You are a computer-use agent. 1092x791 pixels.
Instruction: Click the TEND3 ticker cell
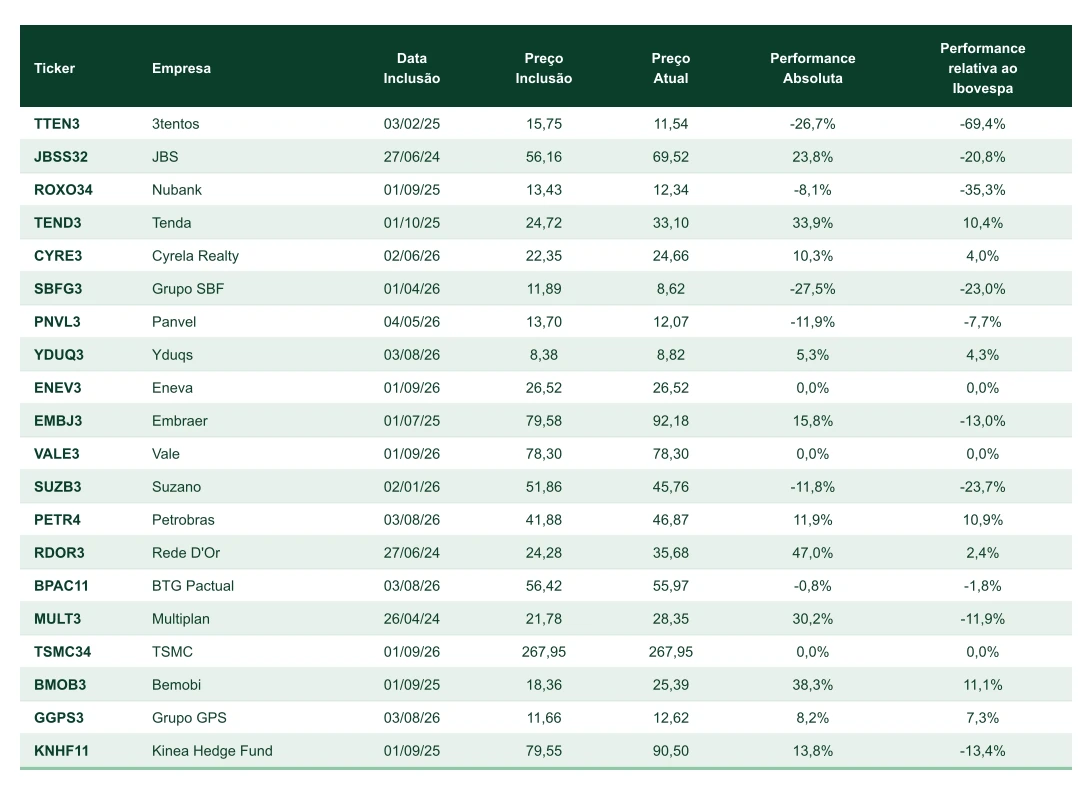pyautogui.click(x=58, y=223)
